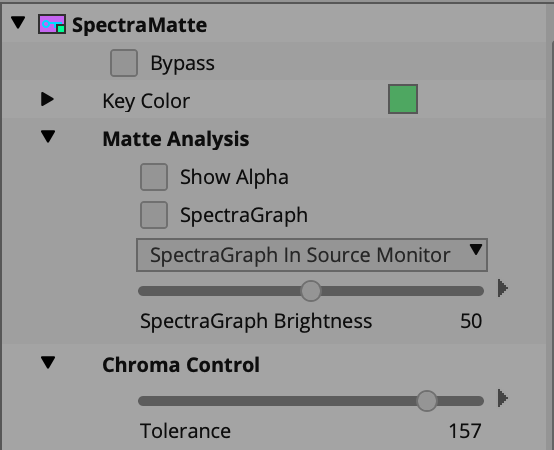Collapse the Chroma Control group
This screenshot has height=450, width=554.
pos(48,363)
